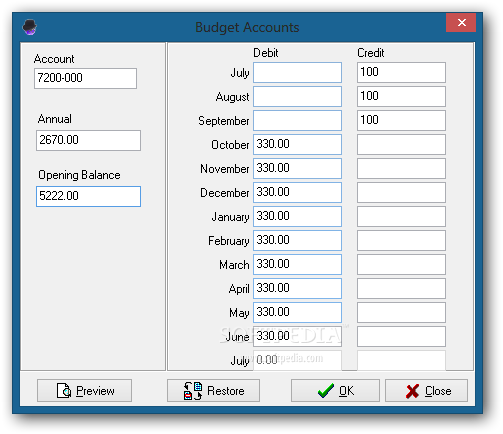Click the April Credit field

[x=401, y=288]
